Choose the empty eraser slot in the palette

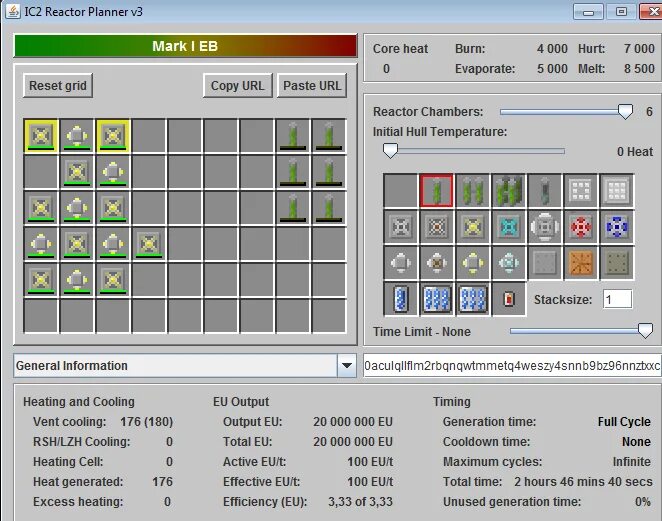[401, 190]
